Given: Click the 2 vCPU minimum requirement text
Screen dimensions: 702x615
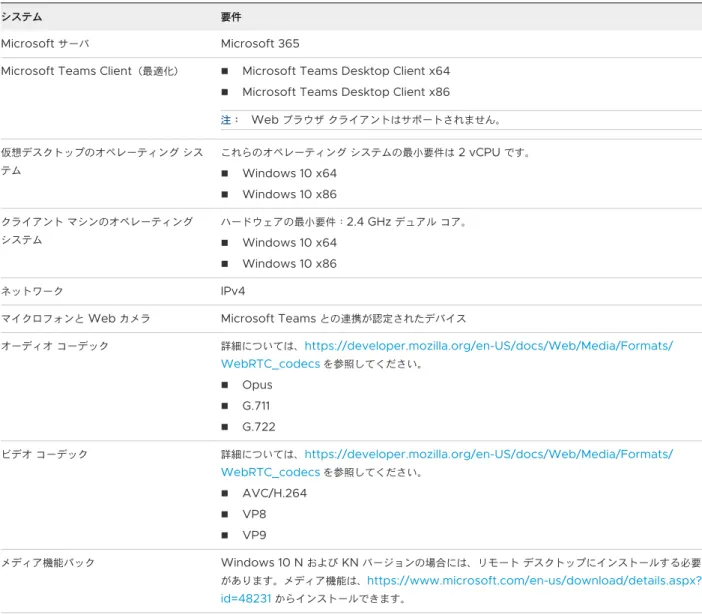Looking at the screenshot, I should (376, 153).
